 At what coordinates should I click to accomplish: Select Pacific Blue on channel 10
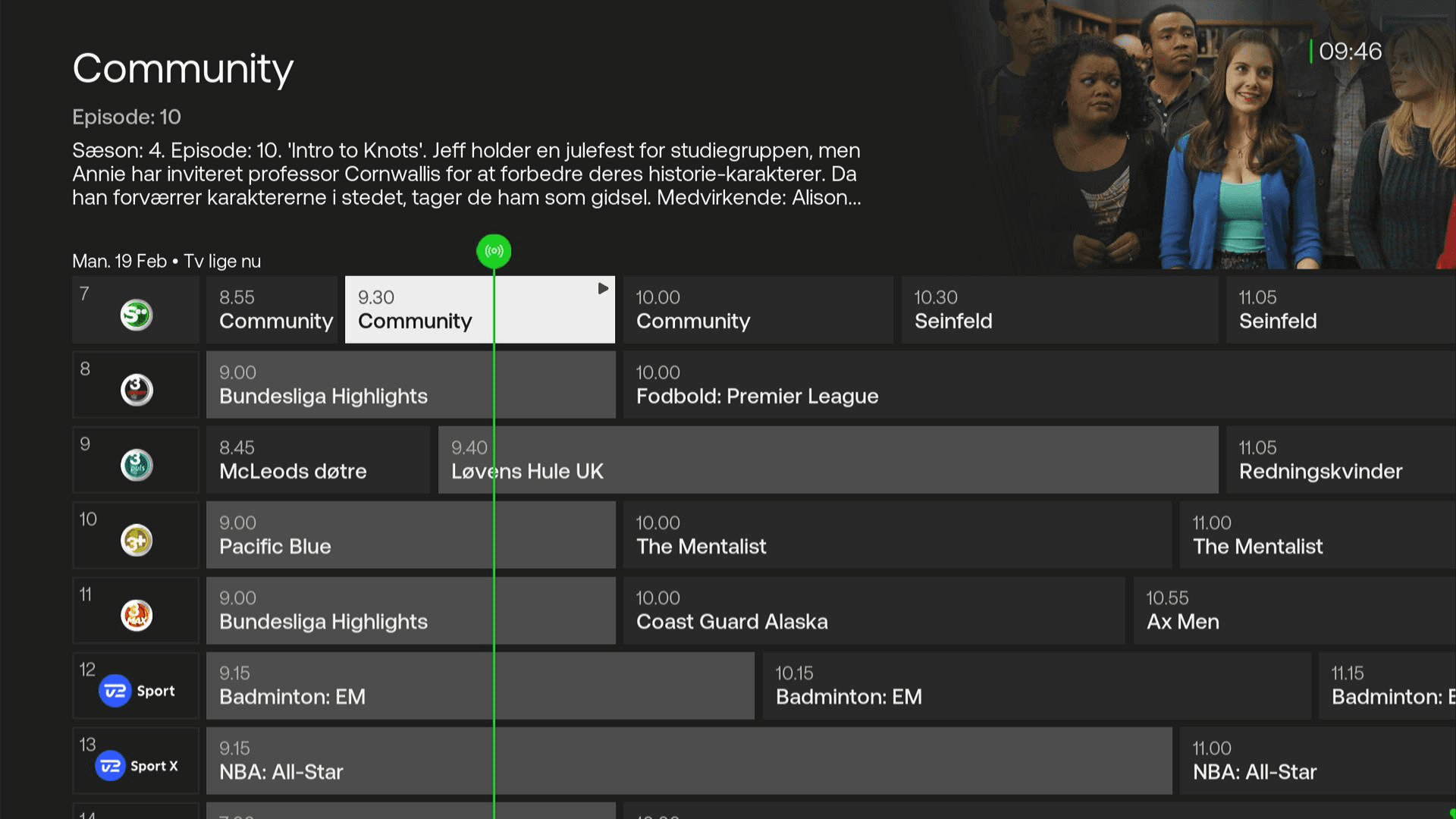click(x=409, y=535)
